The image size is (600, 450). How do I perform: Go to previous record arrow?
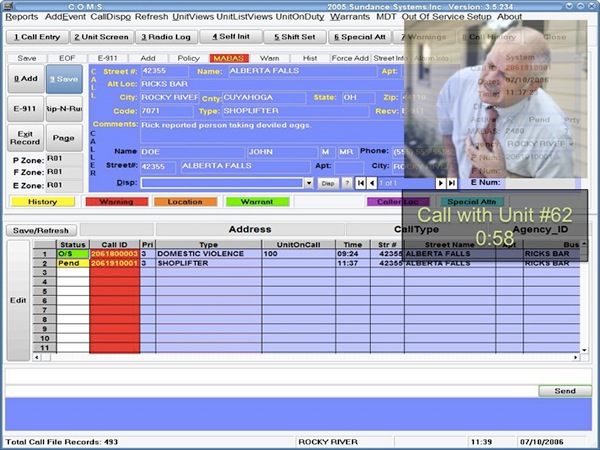[372, 183]
